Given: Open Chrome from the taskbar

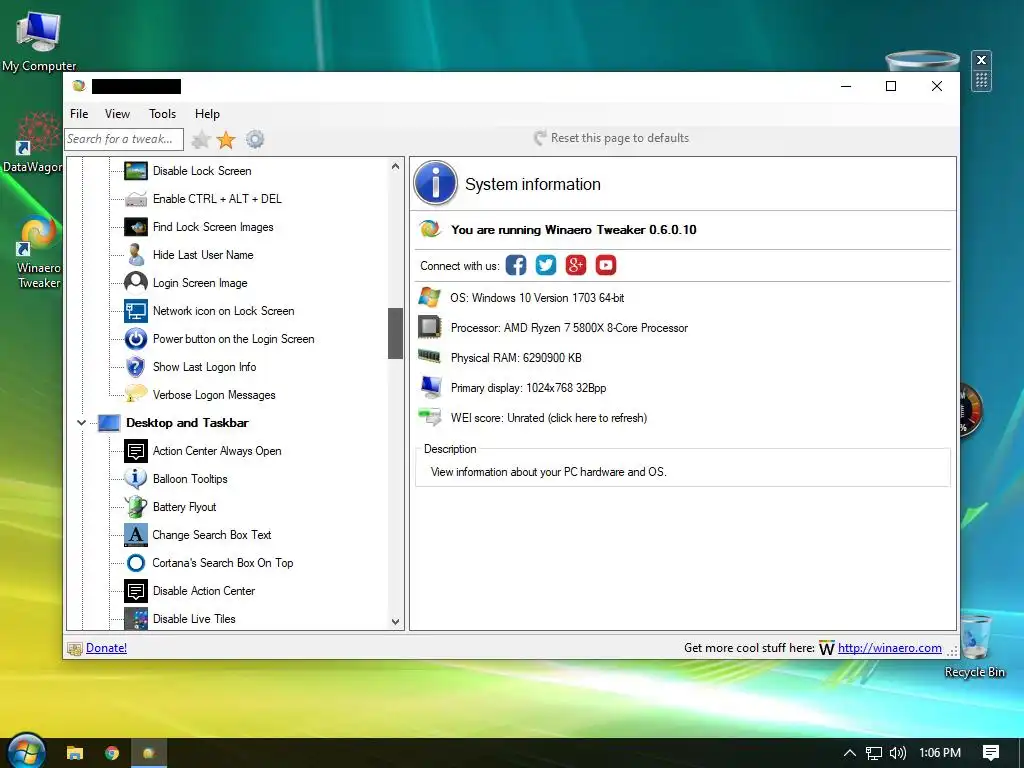Looking at the screenshot, I should coord(112,753).
